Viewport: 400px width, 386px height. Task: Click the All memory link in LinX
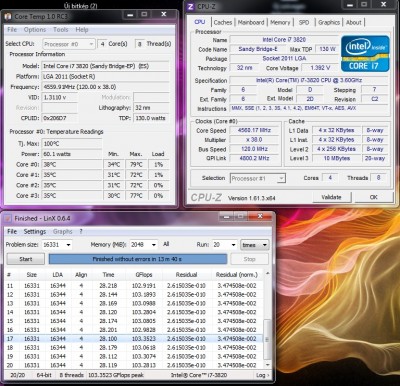166,244
